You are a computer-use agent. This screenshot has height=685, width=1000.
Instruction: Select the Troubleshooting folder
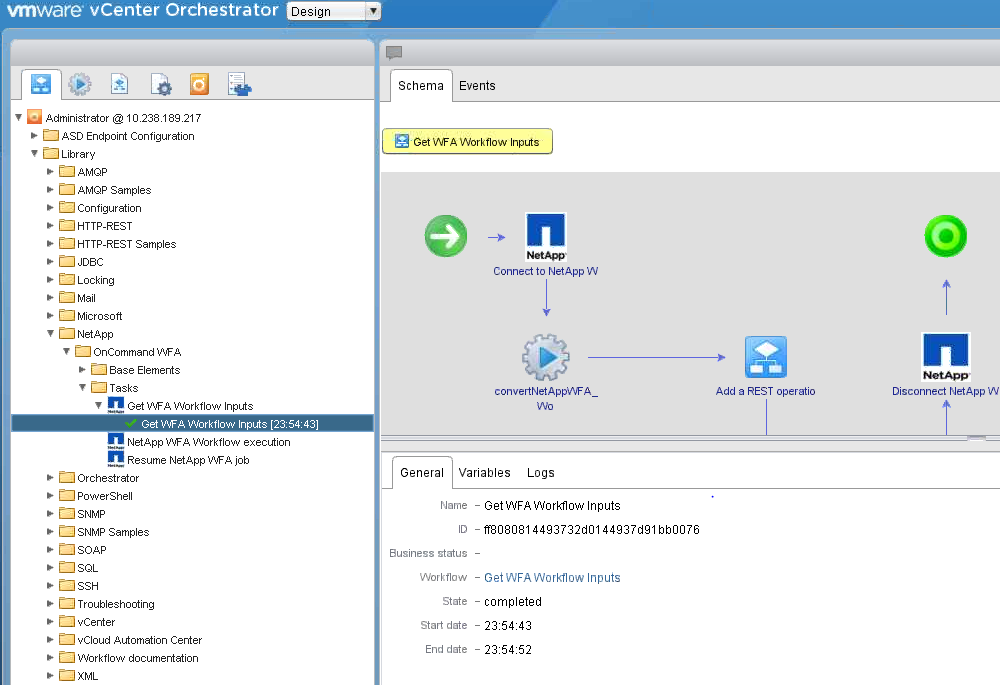(116, 604)
